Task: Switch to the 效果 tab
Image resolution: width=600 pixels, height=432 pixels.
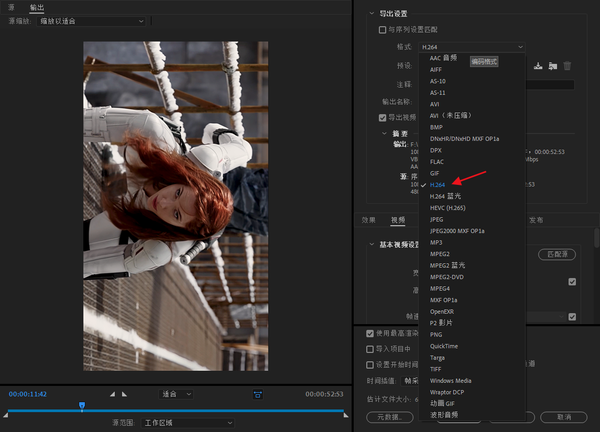Action: click(x=369, y=220)
